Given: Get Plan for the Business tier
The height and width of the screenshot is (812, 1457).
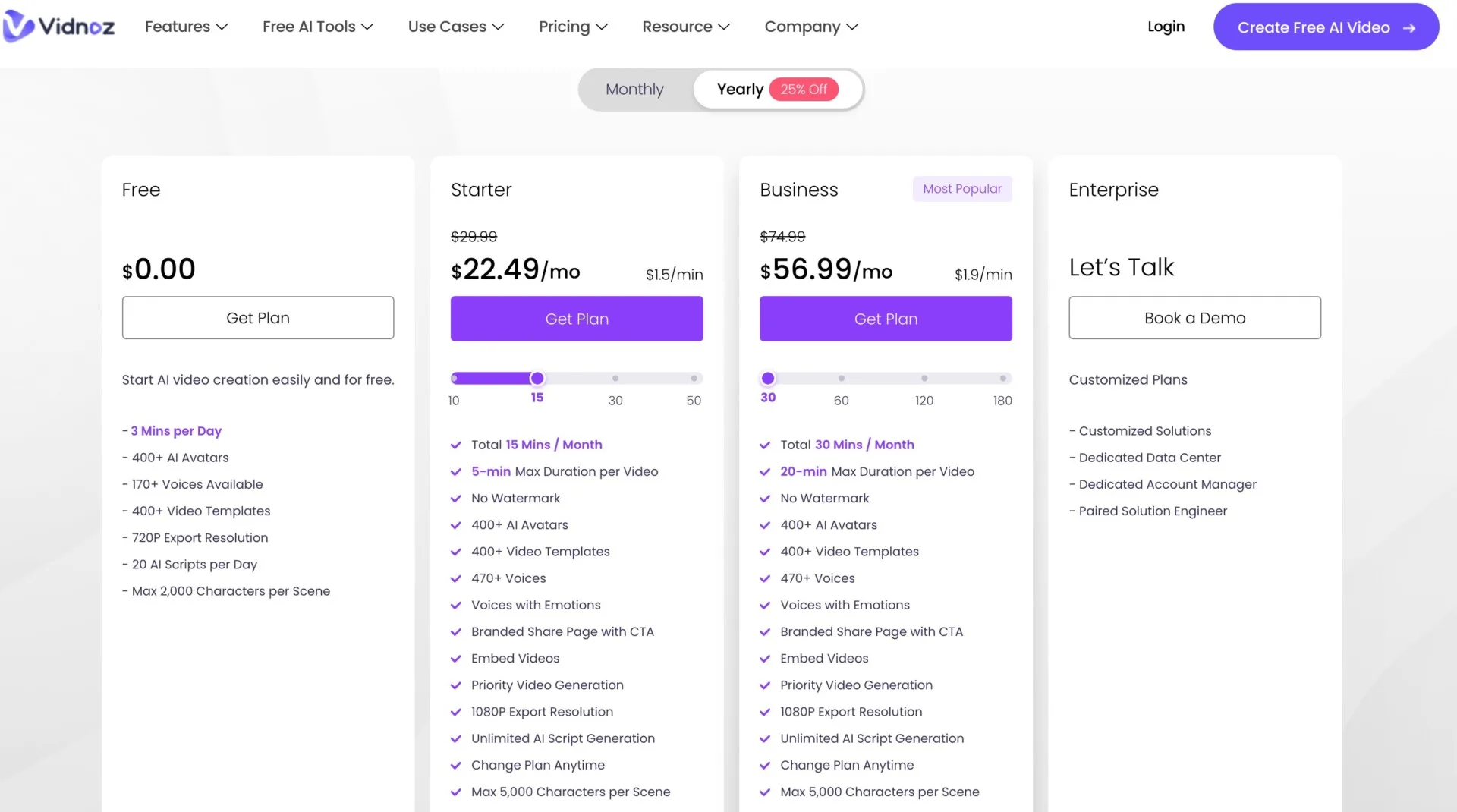Looking at the screenshot, I should [885, 319].
